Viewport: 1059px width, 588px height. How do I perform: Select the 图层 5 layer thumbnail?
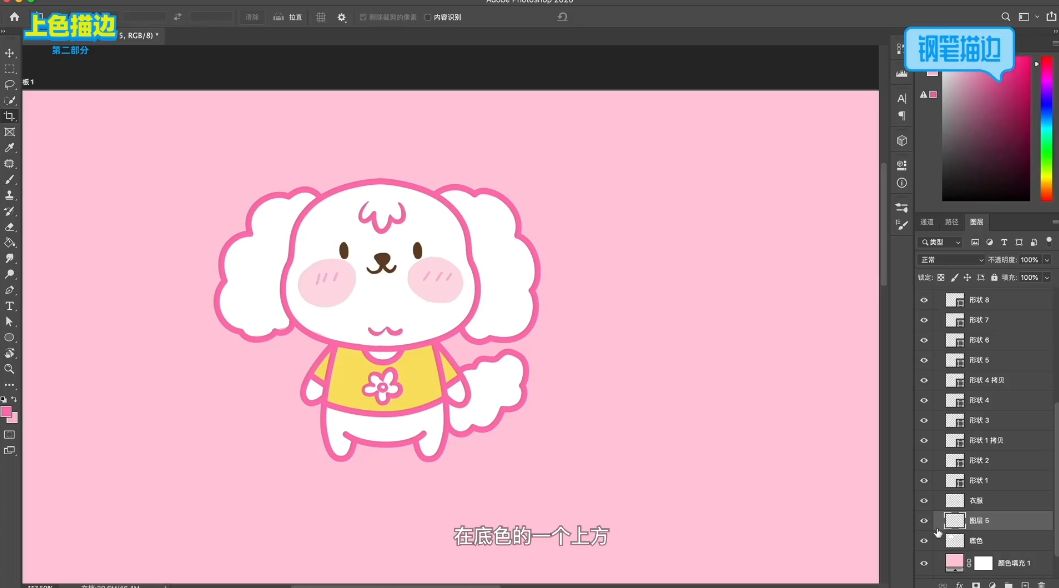pos(954,520)
